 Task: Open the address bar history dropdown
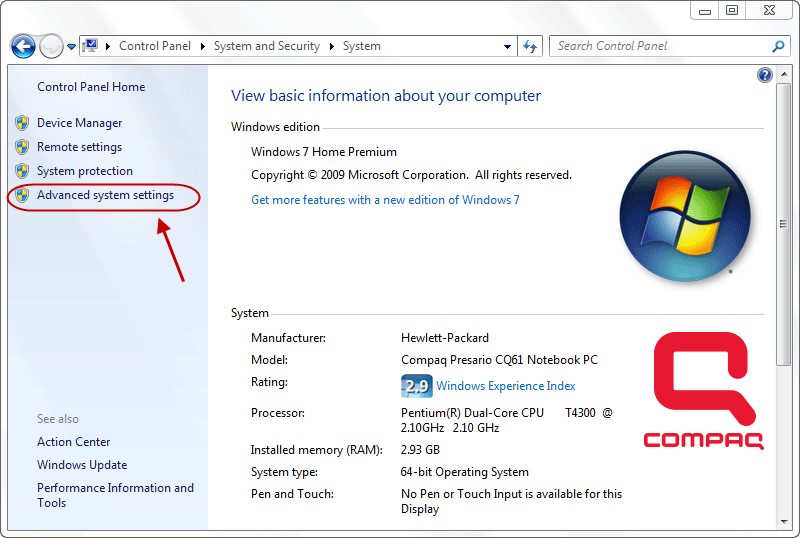(507, 46)
